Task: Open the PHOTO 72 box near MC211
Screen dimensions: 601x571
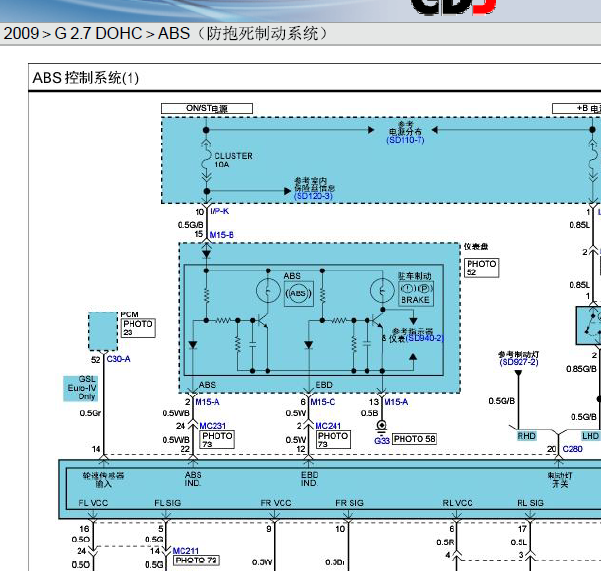Action: pyautogui.click(x=196, y=560)
